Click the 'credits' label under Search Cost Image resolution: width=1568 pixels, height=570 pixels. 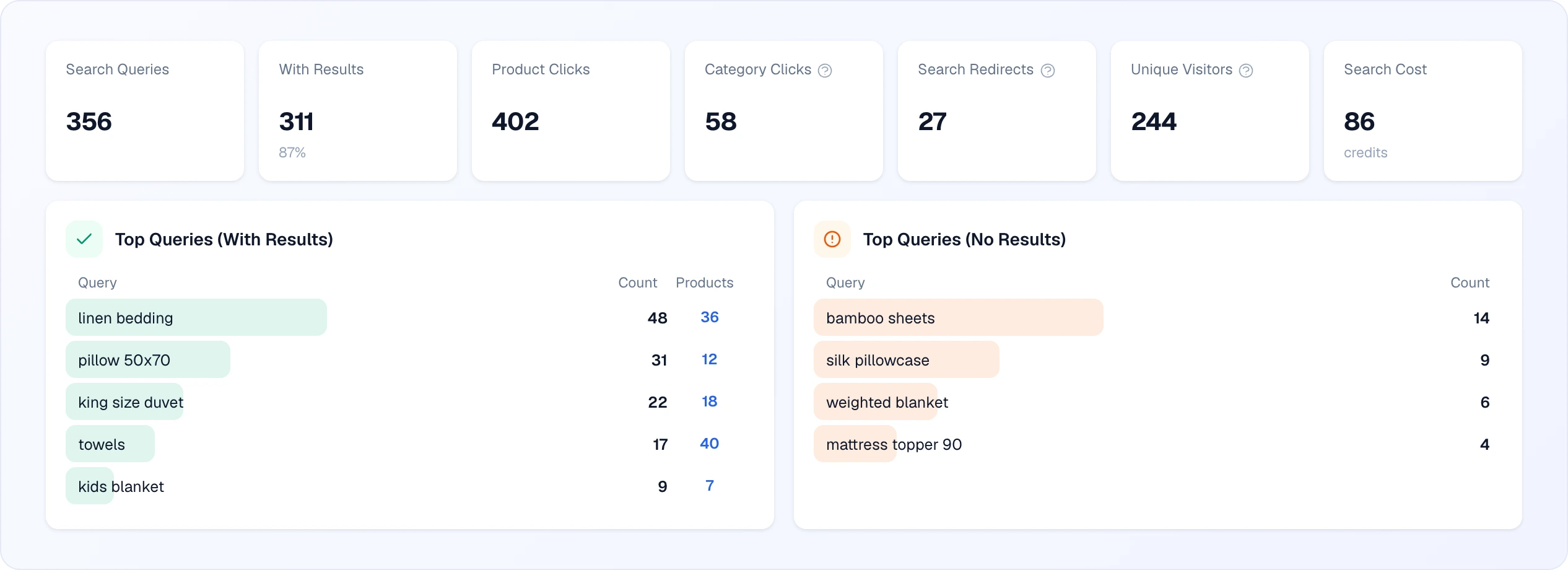pos(1365,152)
